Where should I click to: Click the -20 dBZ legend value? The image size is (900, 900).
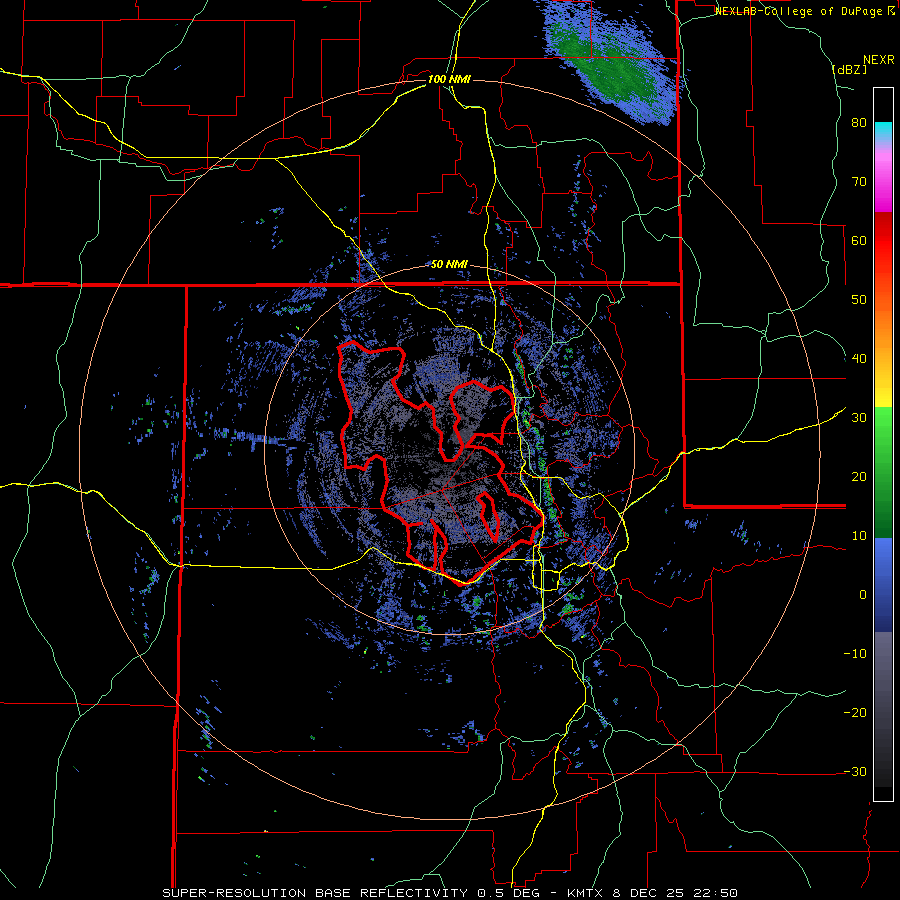point(855,713)
